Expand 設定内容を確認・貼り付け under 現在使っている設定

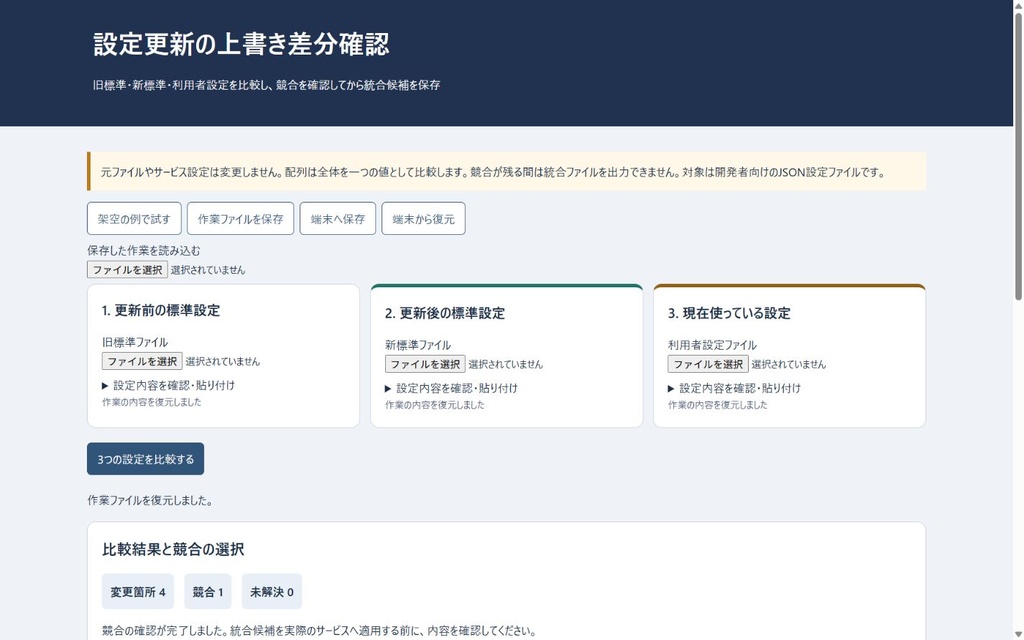pyautogui.click(x=734, y=388)
